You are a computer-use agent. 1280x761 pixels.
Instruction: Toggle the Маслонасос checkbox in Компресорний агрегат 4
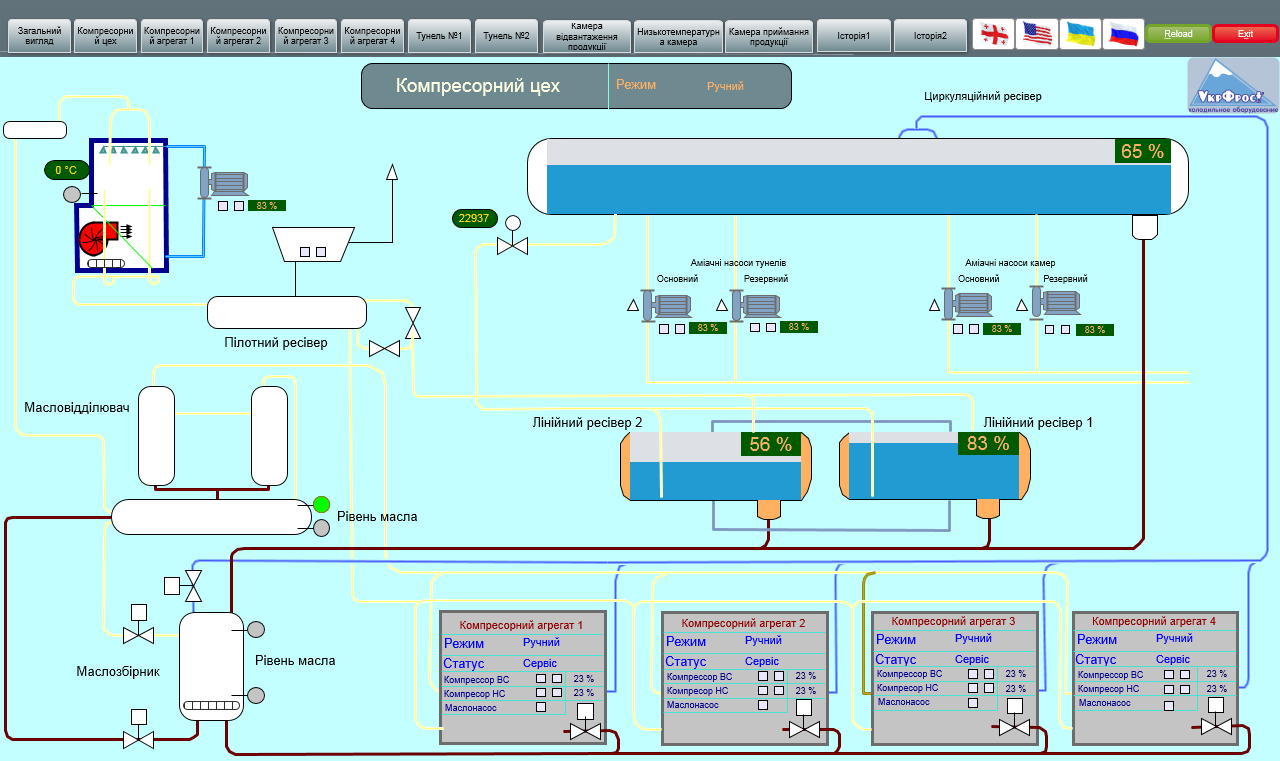[1169, 705]
